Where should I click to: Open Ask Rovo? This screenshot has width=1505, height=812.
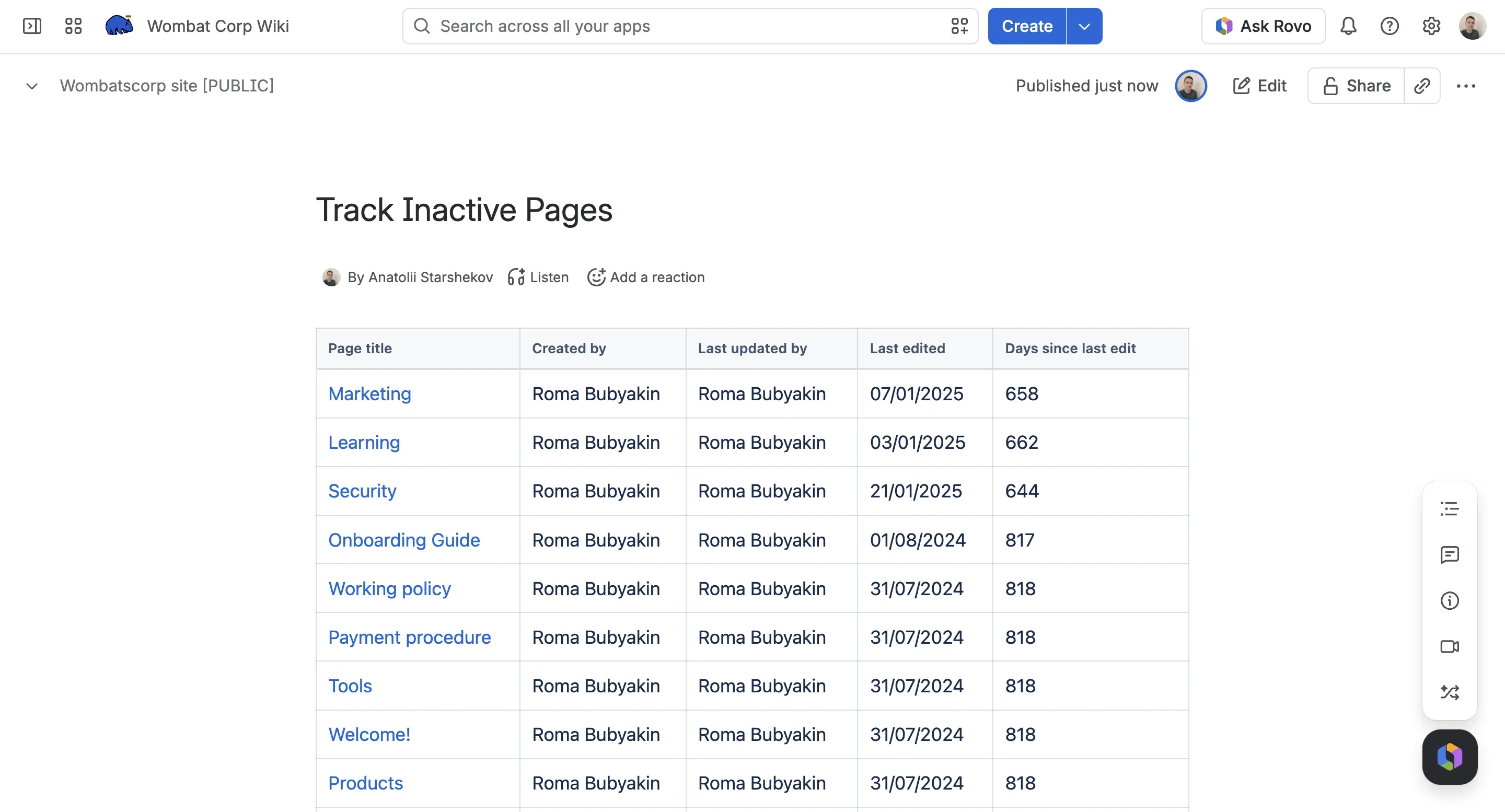[1263, 26]
